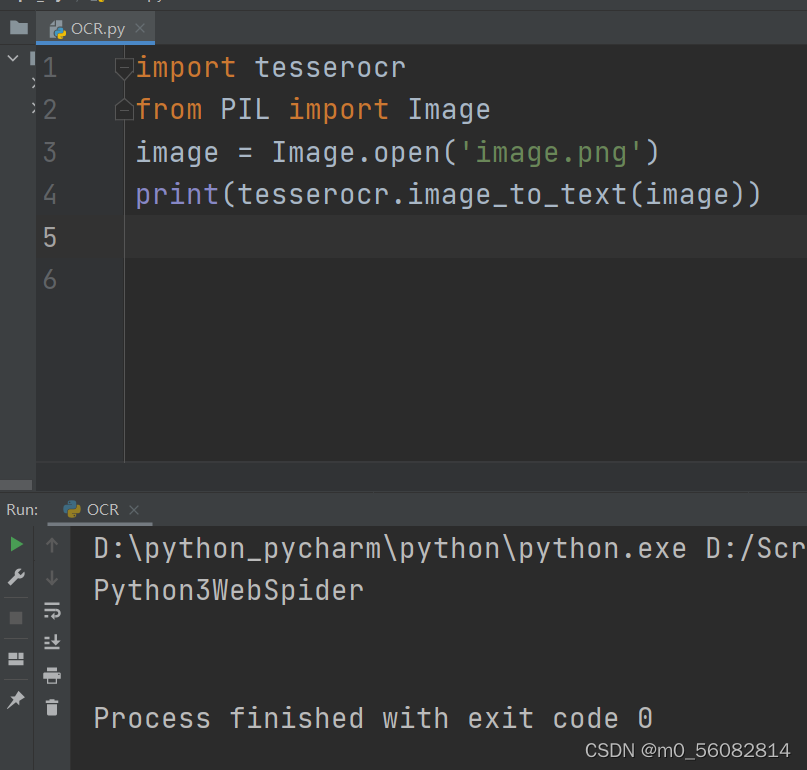The width and height of the screenshot is (807, 770).
Task: Toggle scroll to end of console
Action: tap(52, 642)
